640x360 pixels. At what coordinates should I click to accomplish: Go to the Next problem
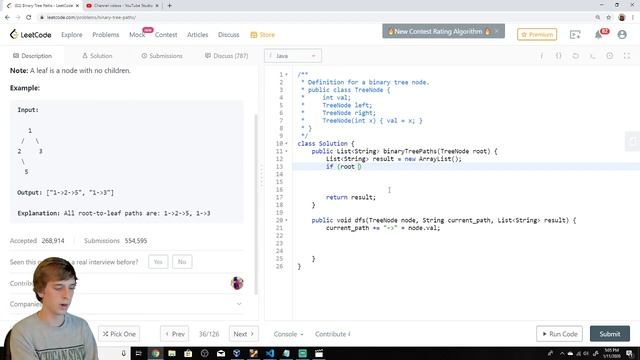click(244, 334)
